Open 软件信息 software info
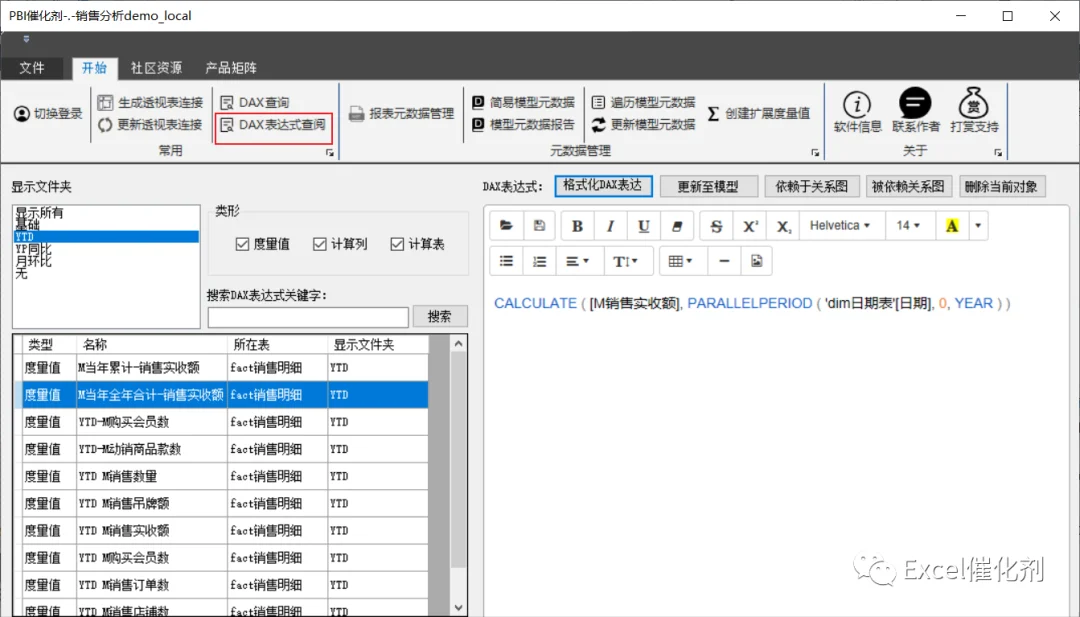 pyautogui.click(x=858, y=112)
